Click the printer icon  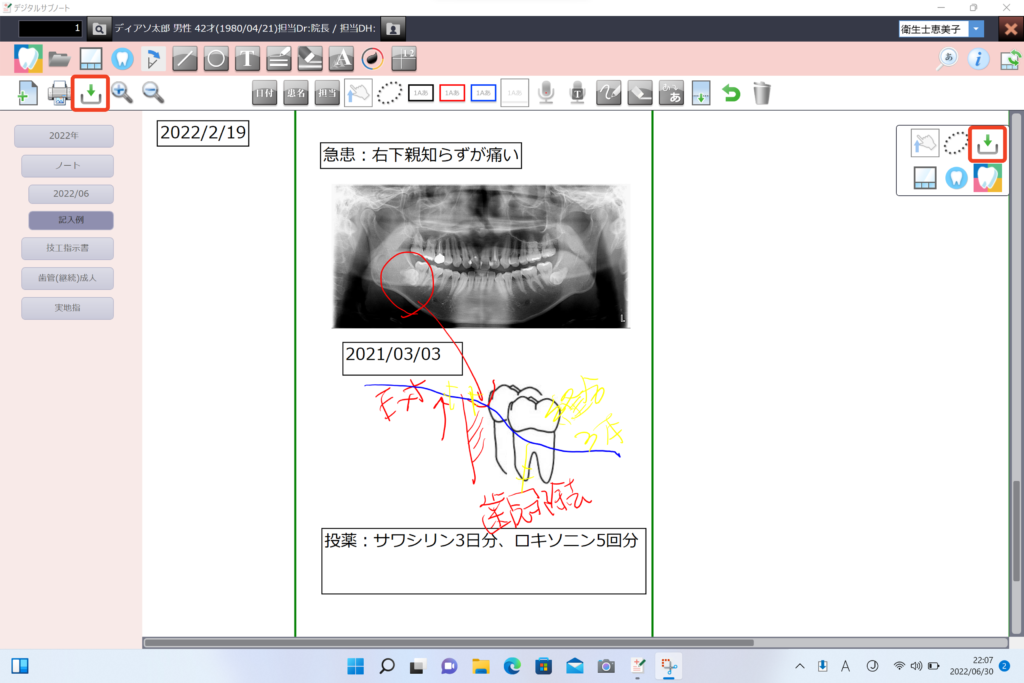click(59, 94)
